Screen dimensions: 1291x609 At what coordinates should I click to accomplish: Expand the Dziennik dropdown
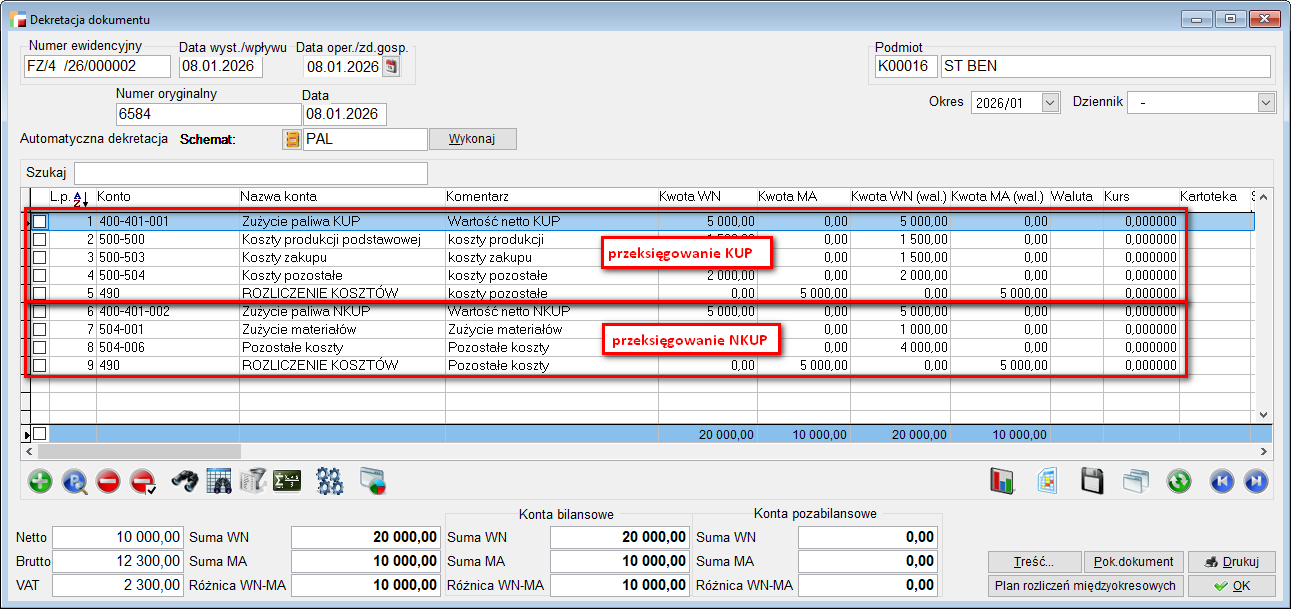[1266, 102]
